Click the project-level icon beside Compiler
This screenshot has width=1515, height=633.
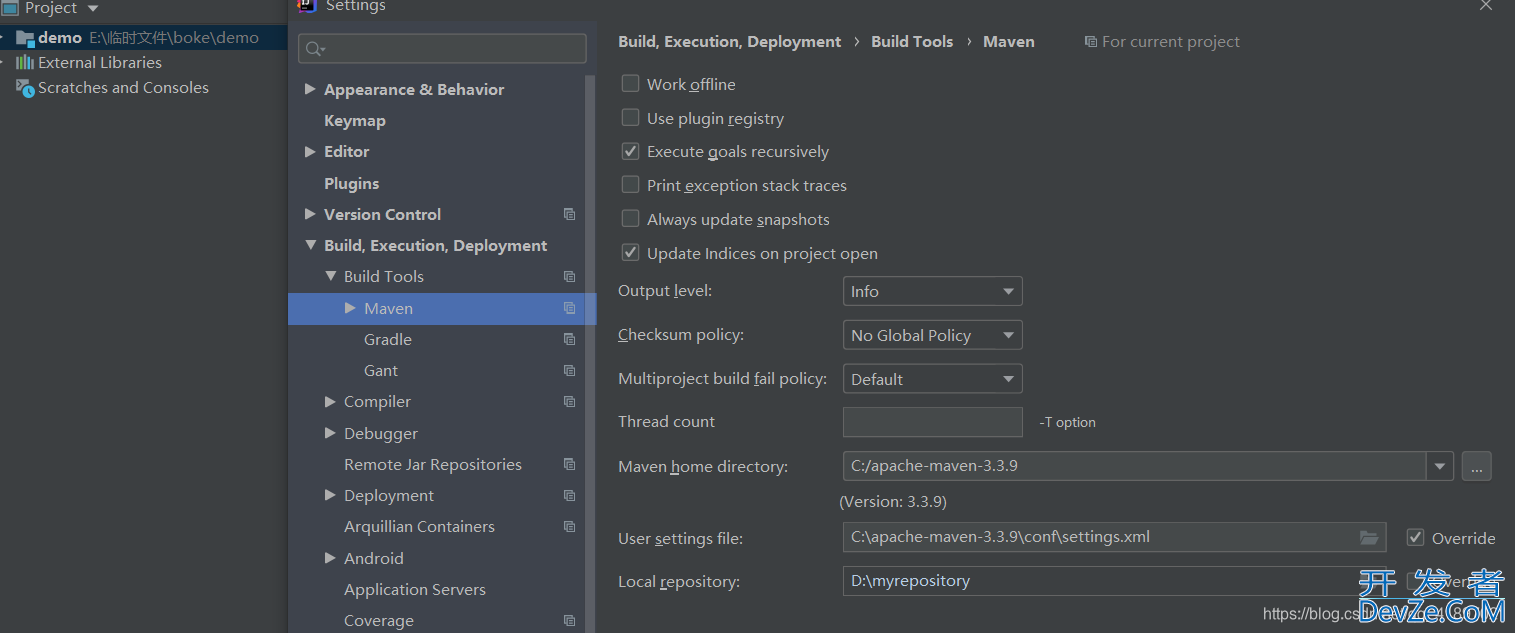point(569,401)
